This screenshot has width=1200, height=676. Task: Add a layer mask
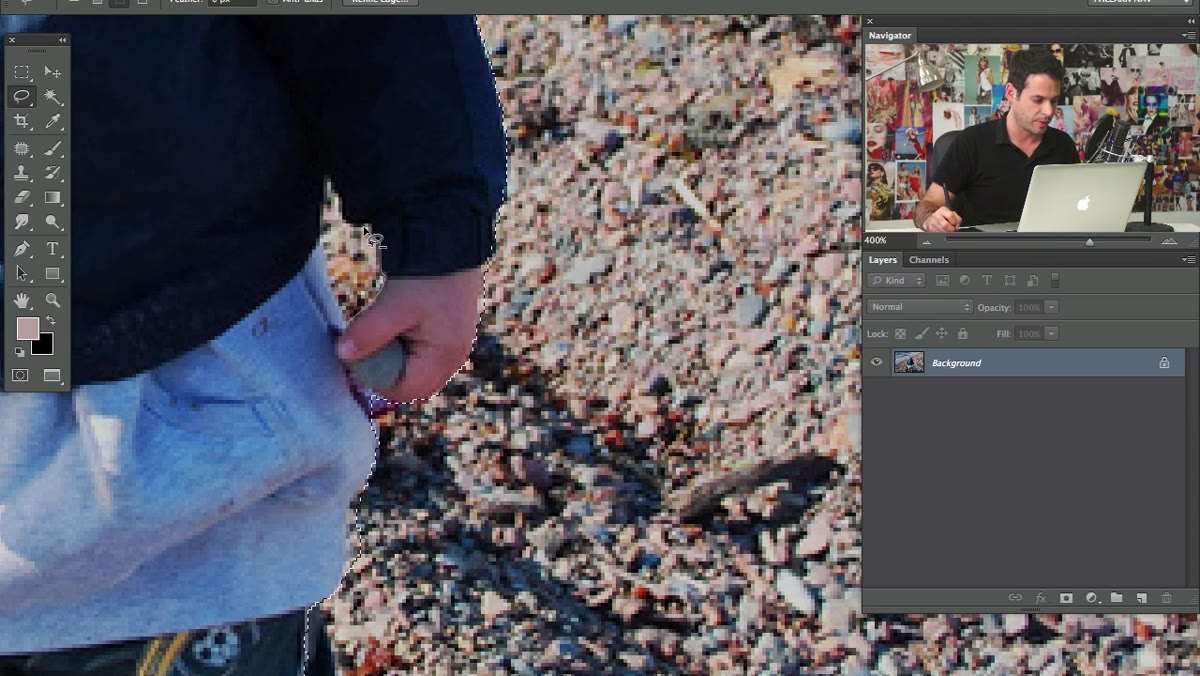click(1066, 598)
